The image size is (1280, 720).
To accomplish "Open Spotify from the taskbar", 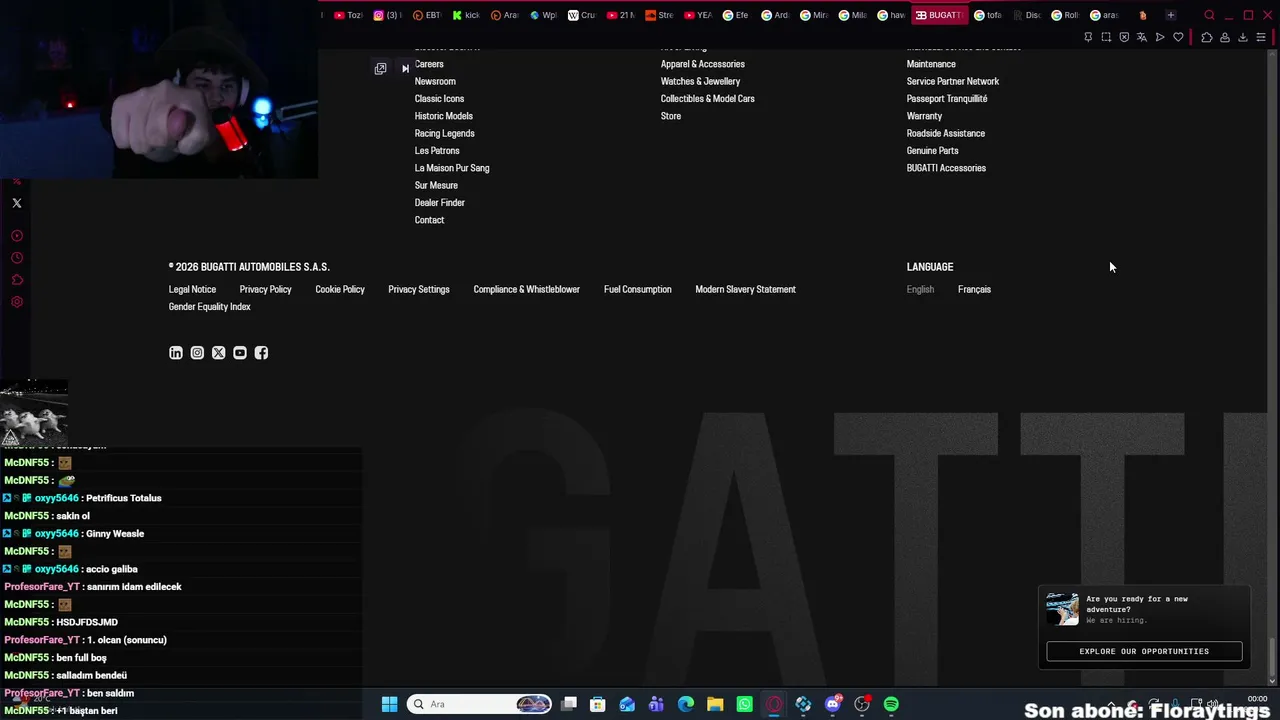I will pos(891,704).
